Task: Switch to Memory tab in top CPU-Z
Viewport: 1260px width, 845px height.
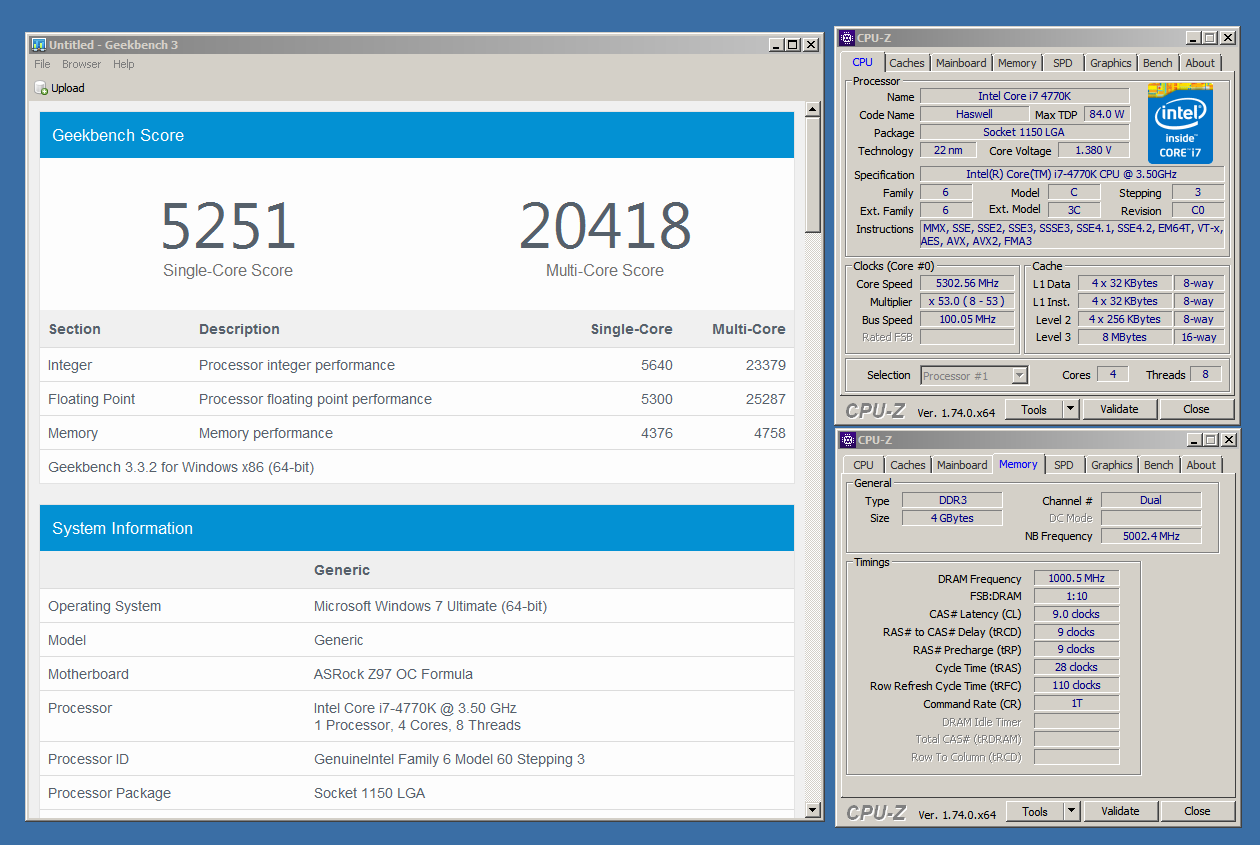Action: (1017, 63)
